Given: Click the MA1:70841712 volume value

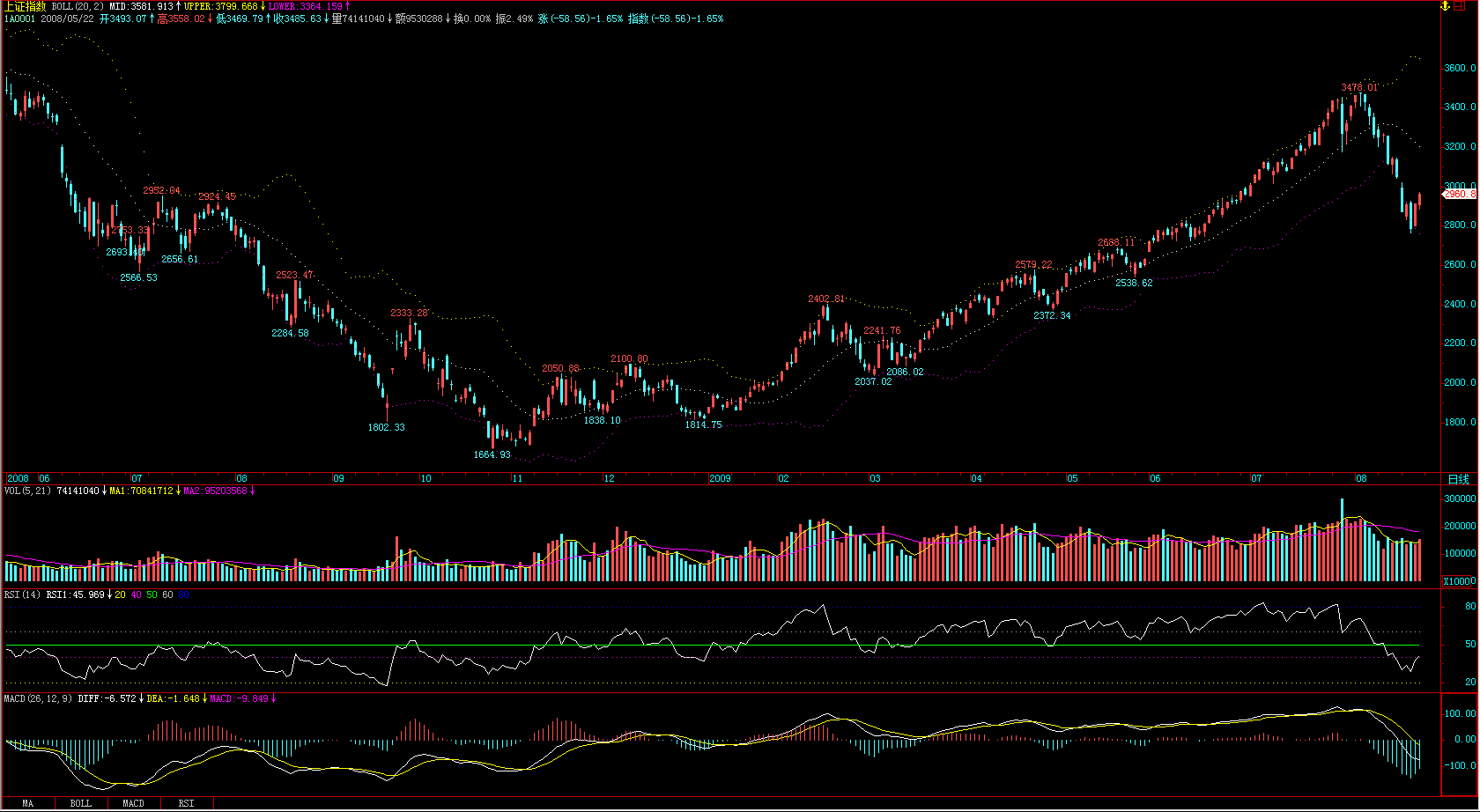Looking at the screenshot, I should point(142,491).
